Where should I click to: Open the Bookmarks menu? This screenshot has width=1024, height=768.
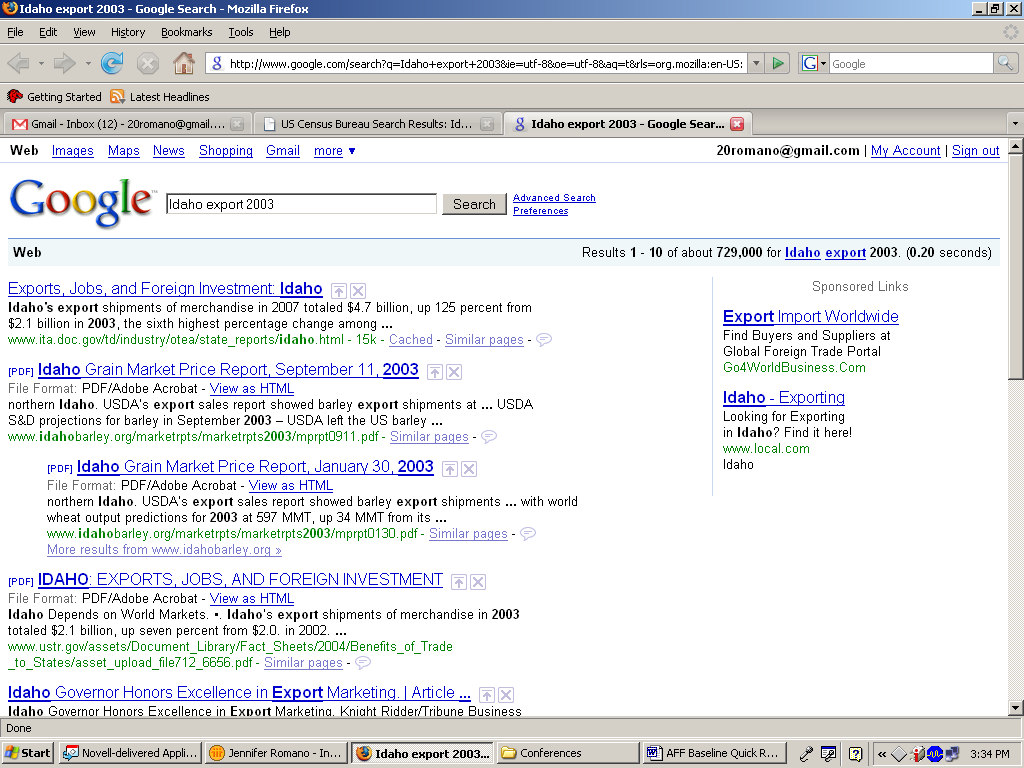pyautogui.click(x=186, y=32)
